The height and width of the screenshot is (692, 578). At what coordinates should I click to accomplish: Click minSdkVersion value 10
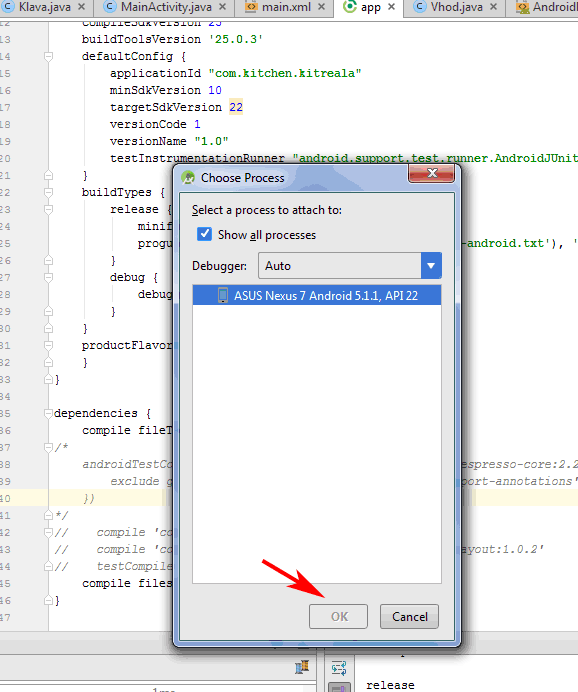pyautogui.click(x=215, y=90)
